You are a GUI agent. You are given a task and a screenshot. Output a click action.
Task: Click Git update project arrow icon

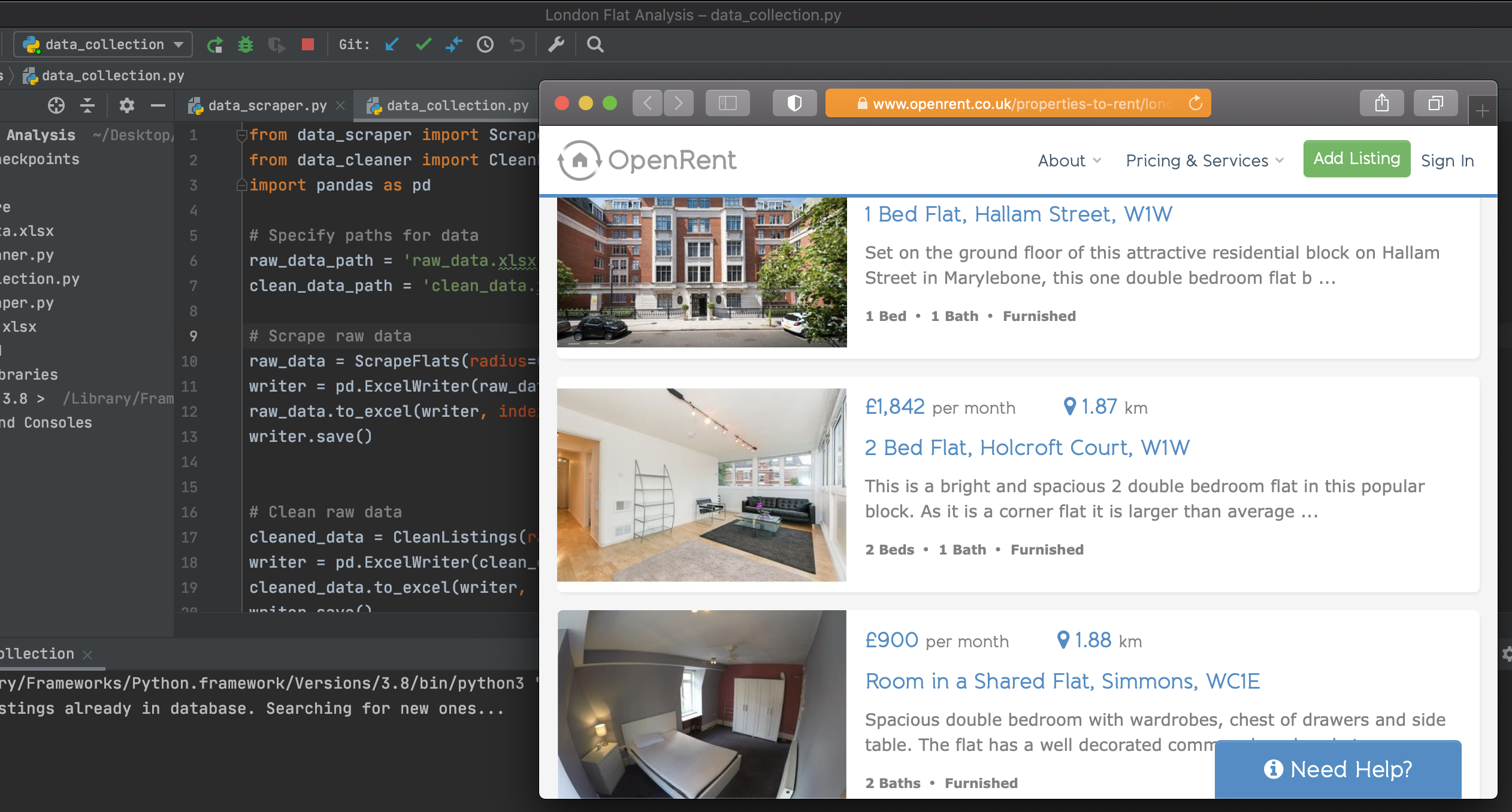(392, 45)
